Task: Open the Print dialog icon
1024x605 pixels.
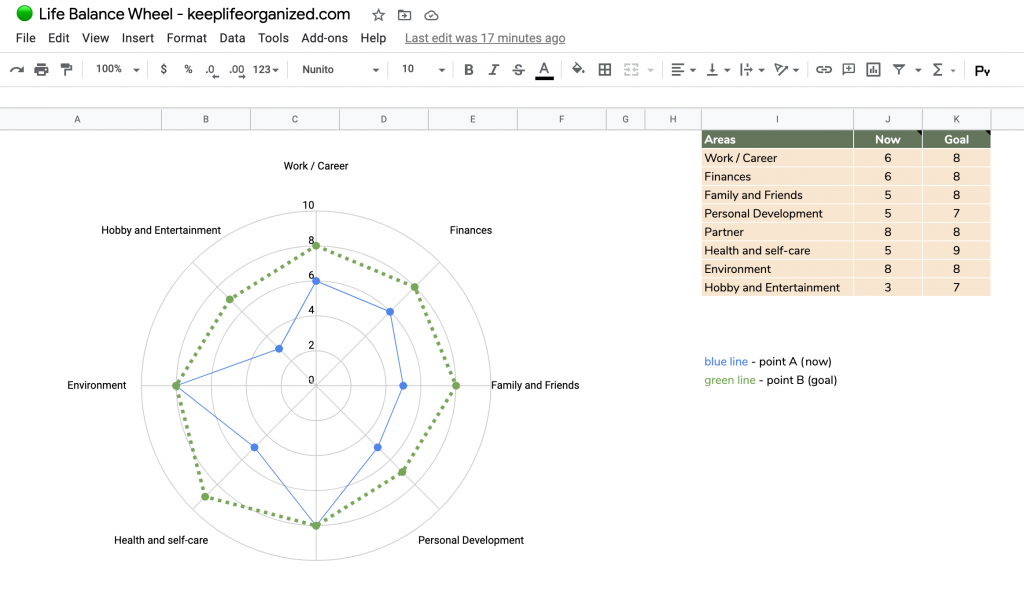Action: point(41,70)
